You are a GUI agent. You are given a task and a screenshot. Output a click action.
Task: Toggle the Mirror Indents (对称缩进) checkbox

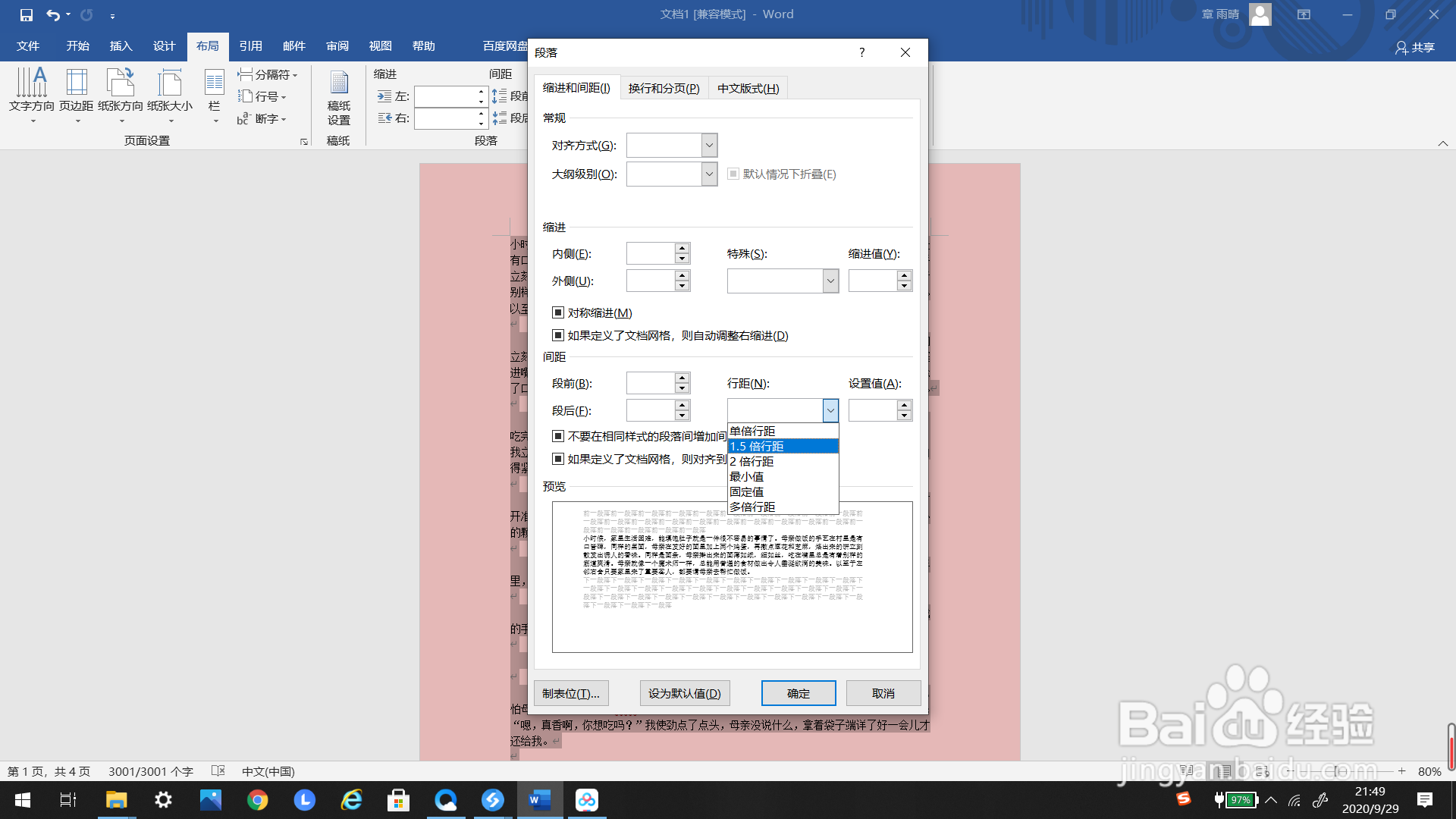(558, 312)
